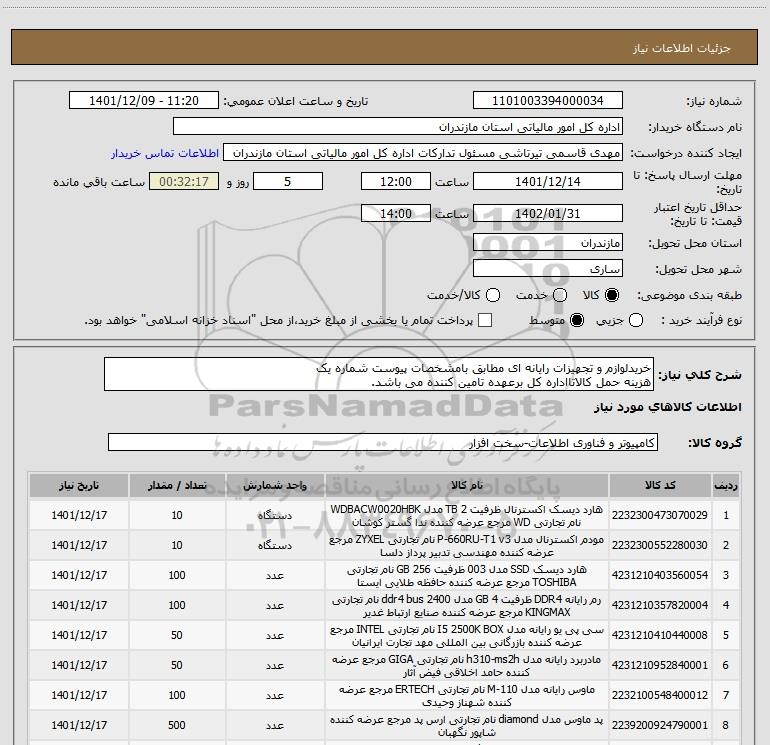
Task: Click quantity 50 in the CPU row
Action: 177,635
